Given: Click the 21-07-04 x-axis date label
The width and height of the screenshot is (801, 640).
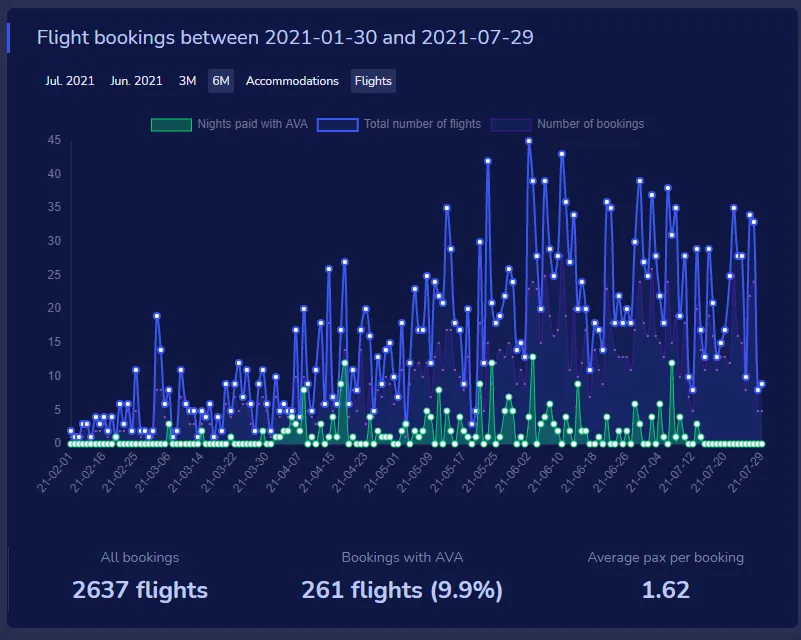Looking at the screenshot, I should point(643,473).
